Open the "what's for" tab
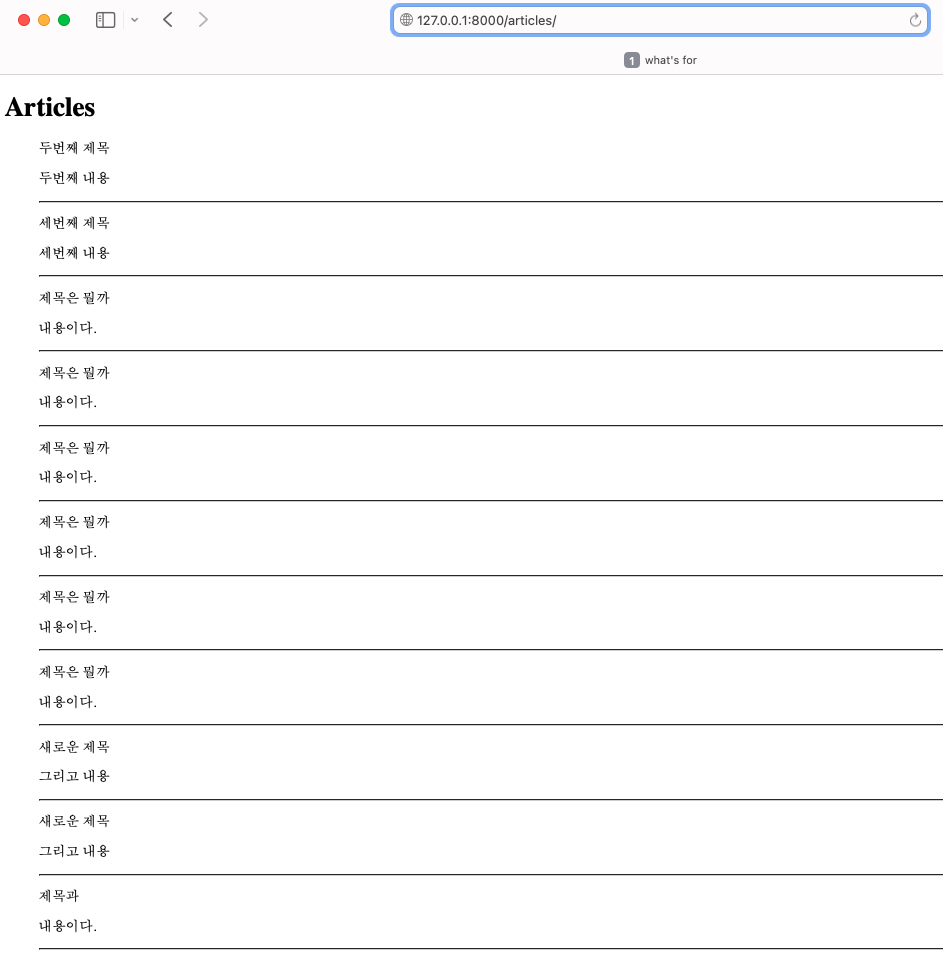The image size is (943, 966). [x=660, y=60]
